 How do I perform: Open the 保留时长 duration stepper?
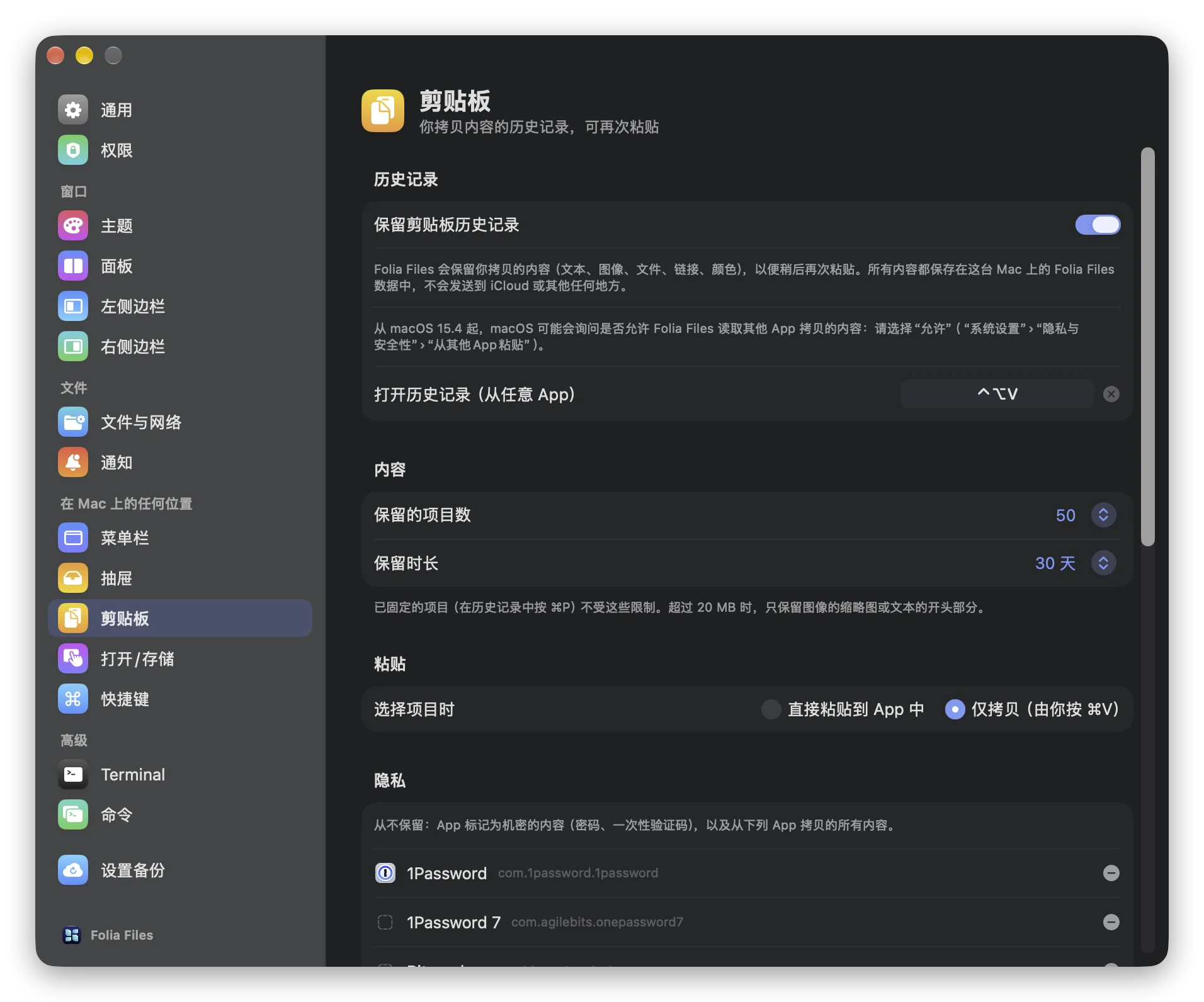tap(1103, 563)
